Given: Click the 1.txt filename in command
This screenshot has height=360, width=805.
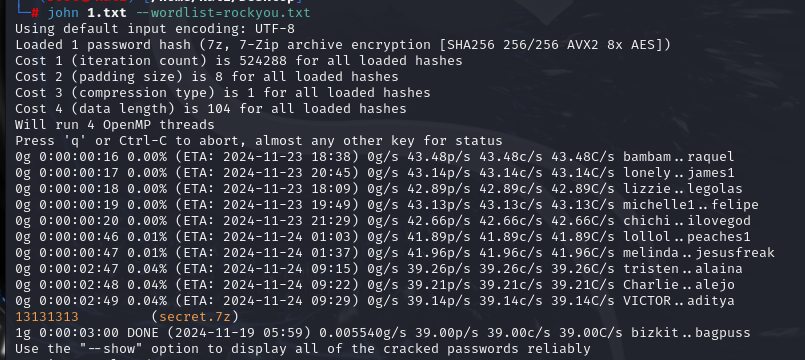Looking at the screenshot, I should point(107,12).
